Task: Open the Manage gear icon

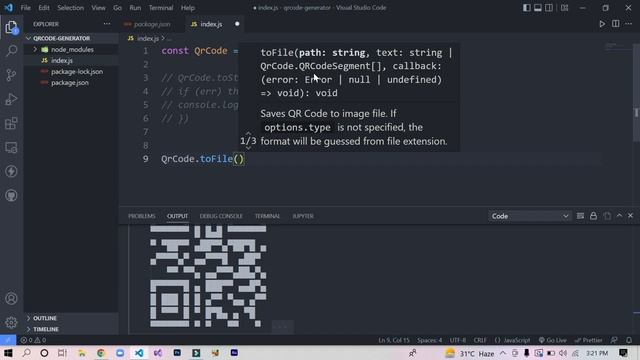Action: coord(11,322)
